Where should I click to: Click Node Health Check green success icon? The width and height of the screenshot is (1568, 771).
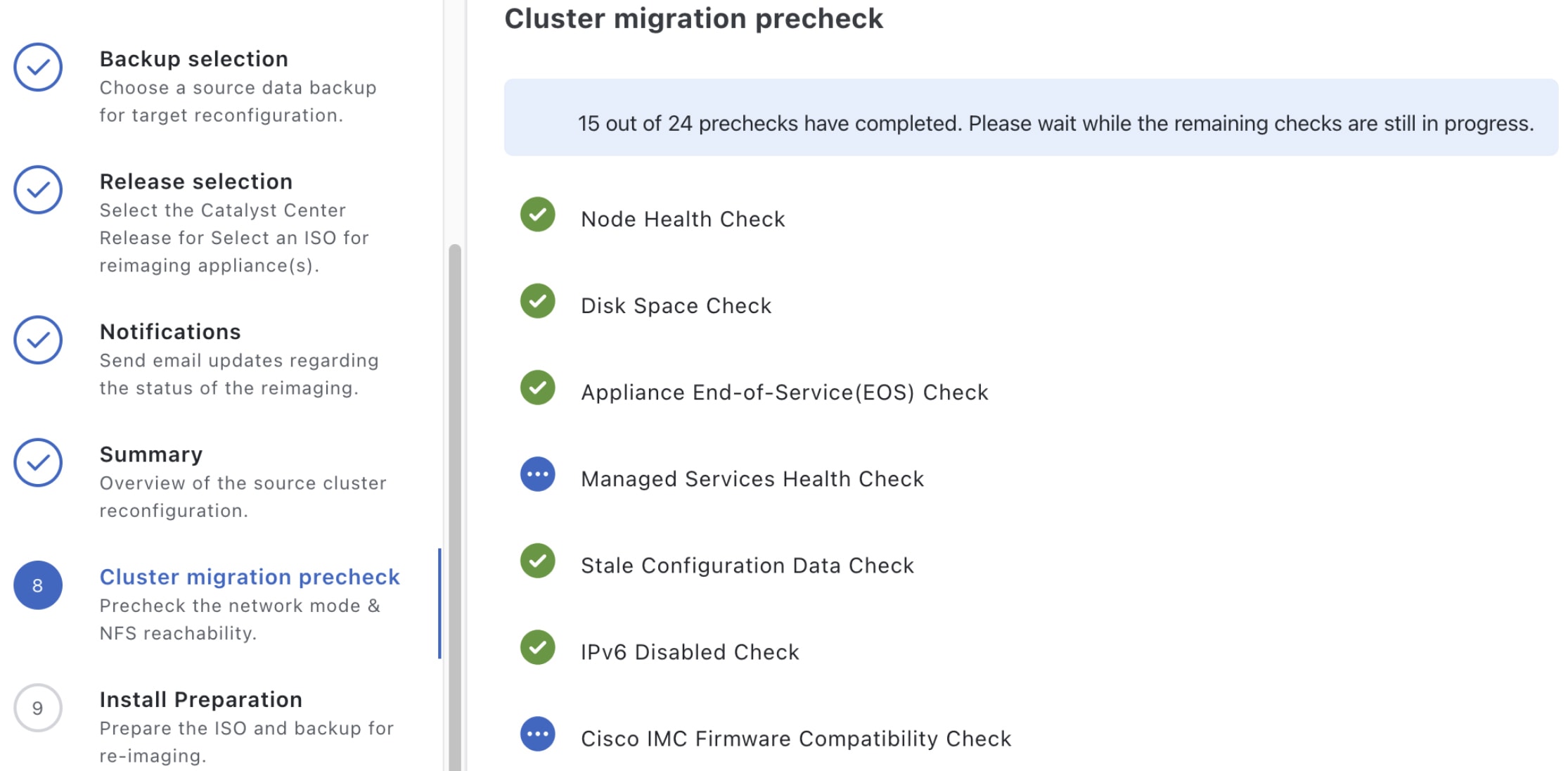(x=538, y=215)
